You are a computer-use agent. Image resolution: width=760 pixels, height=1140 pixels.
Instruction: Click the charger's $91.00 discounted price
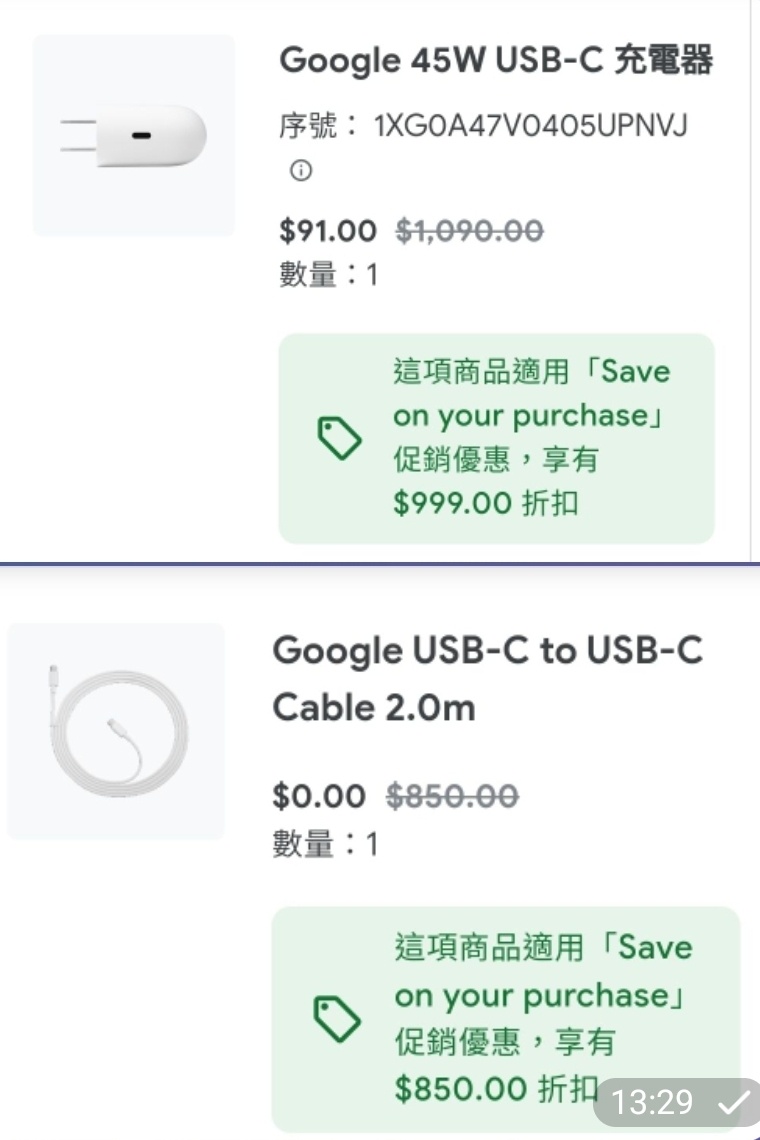pyautogui.click(x=328, y=232)
